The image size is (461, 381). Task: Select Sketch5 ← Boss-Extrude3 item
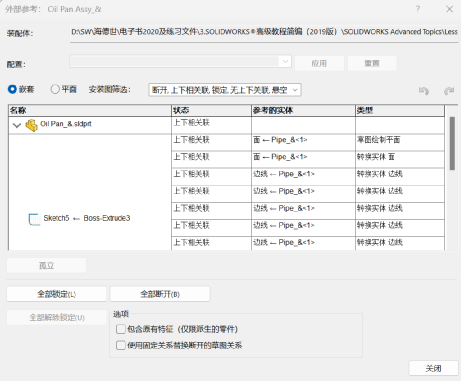coord(87,218)
